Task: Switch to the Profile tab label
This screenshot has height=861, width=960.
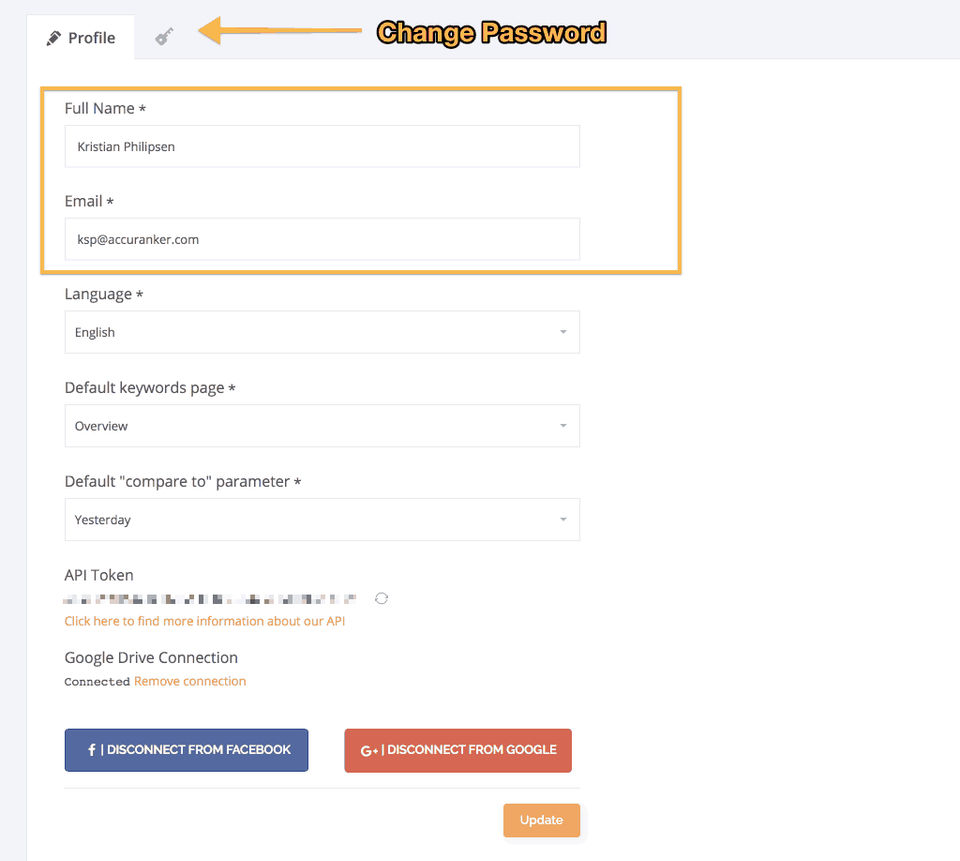Action: pyautogui.click(x=92, y=38)
